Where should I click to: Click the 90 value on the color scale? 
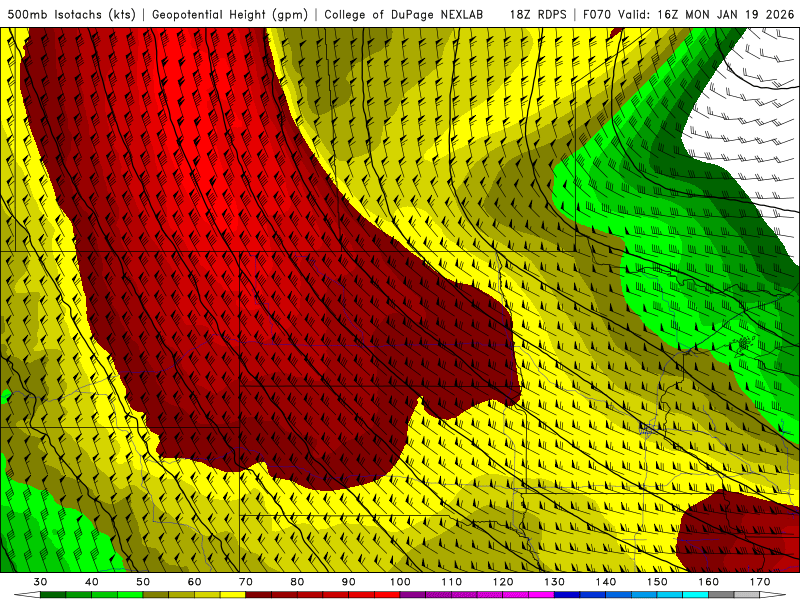click(x=348, y=582)
